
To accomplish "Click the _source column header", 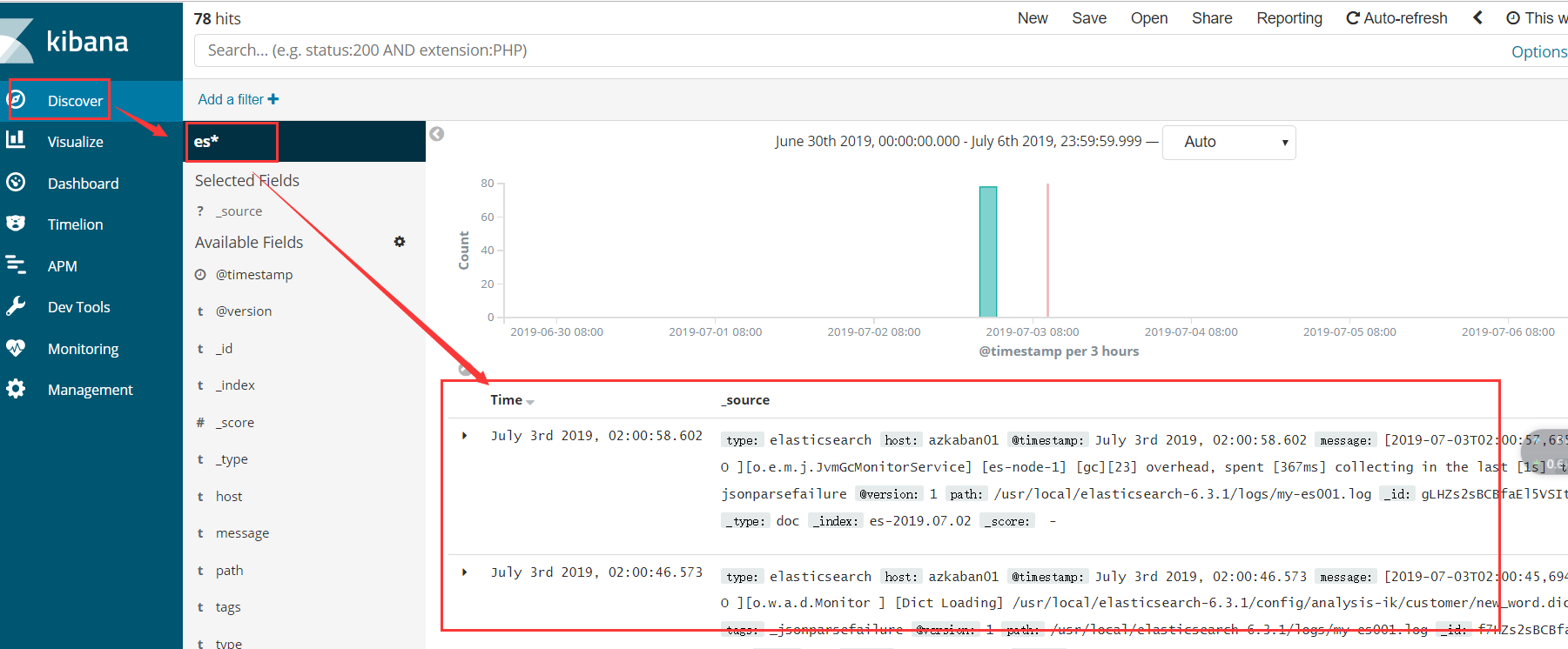I will (x=745, y=400).
